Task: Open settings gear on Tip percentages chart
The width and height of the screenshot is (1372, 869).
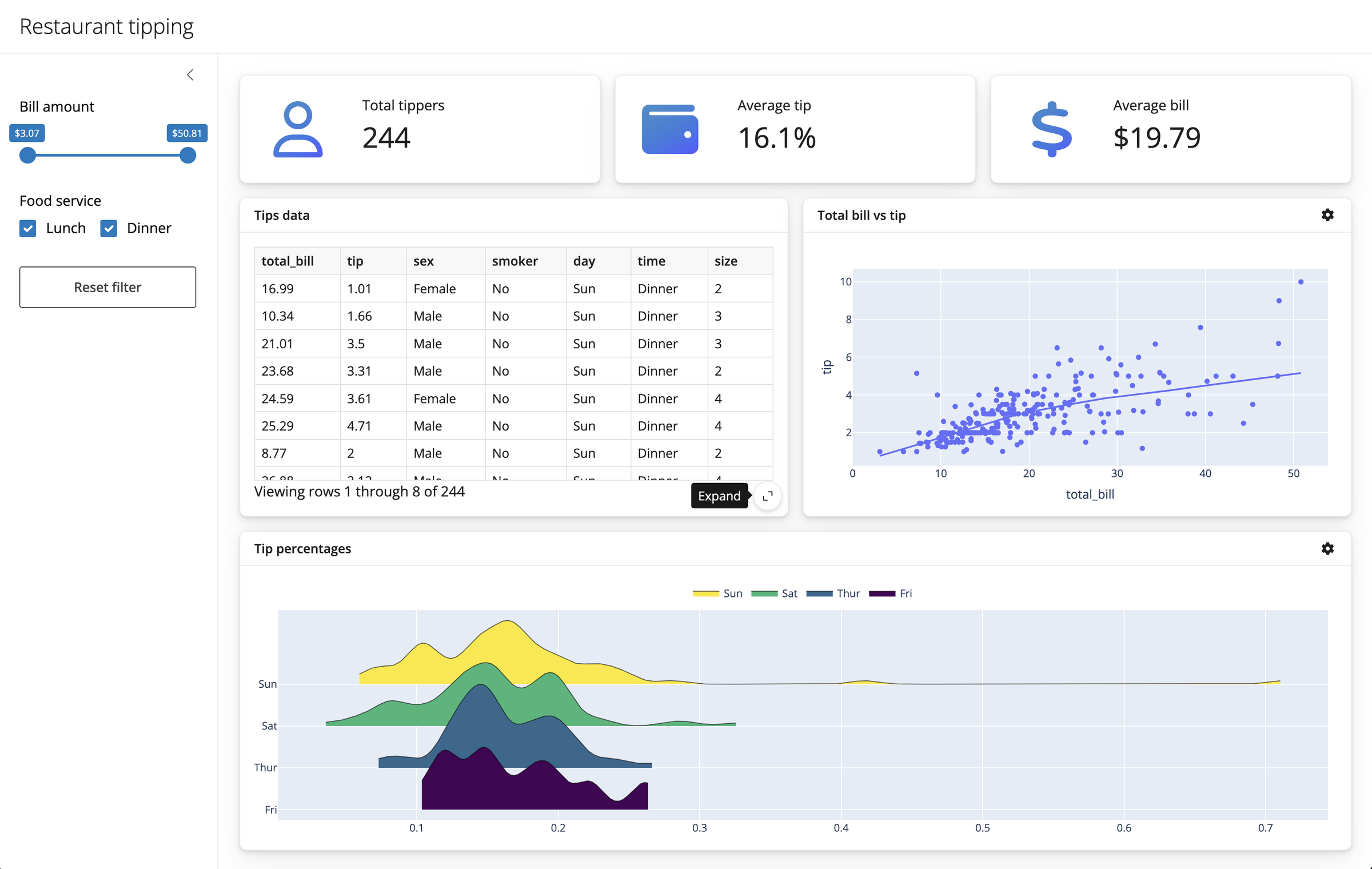Action: coord(1327,548)
